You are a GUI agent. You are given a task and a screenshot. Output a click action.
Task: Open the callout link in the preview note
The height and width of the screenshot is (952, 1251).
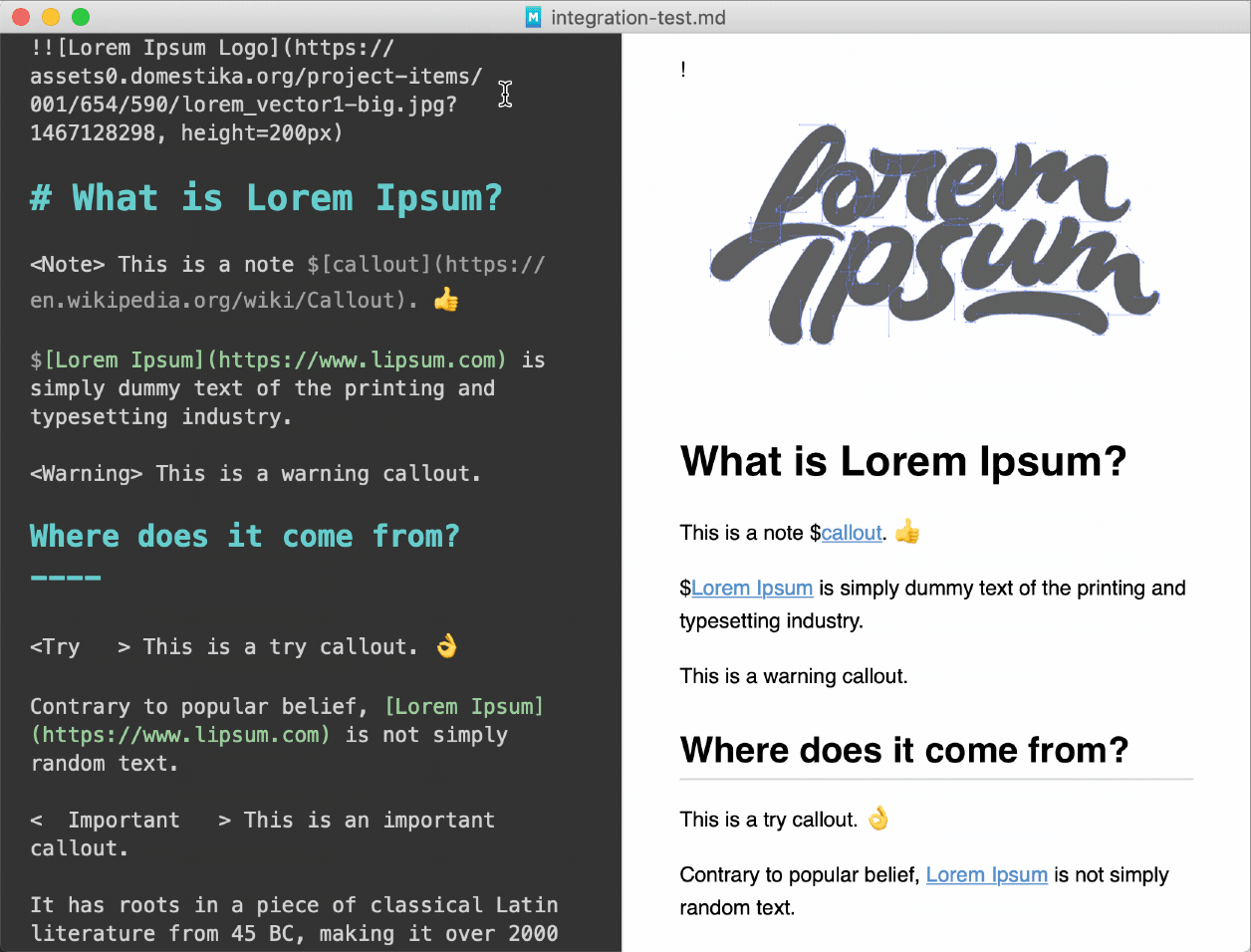pyautogui.click(x=852, y=533)
